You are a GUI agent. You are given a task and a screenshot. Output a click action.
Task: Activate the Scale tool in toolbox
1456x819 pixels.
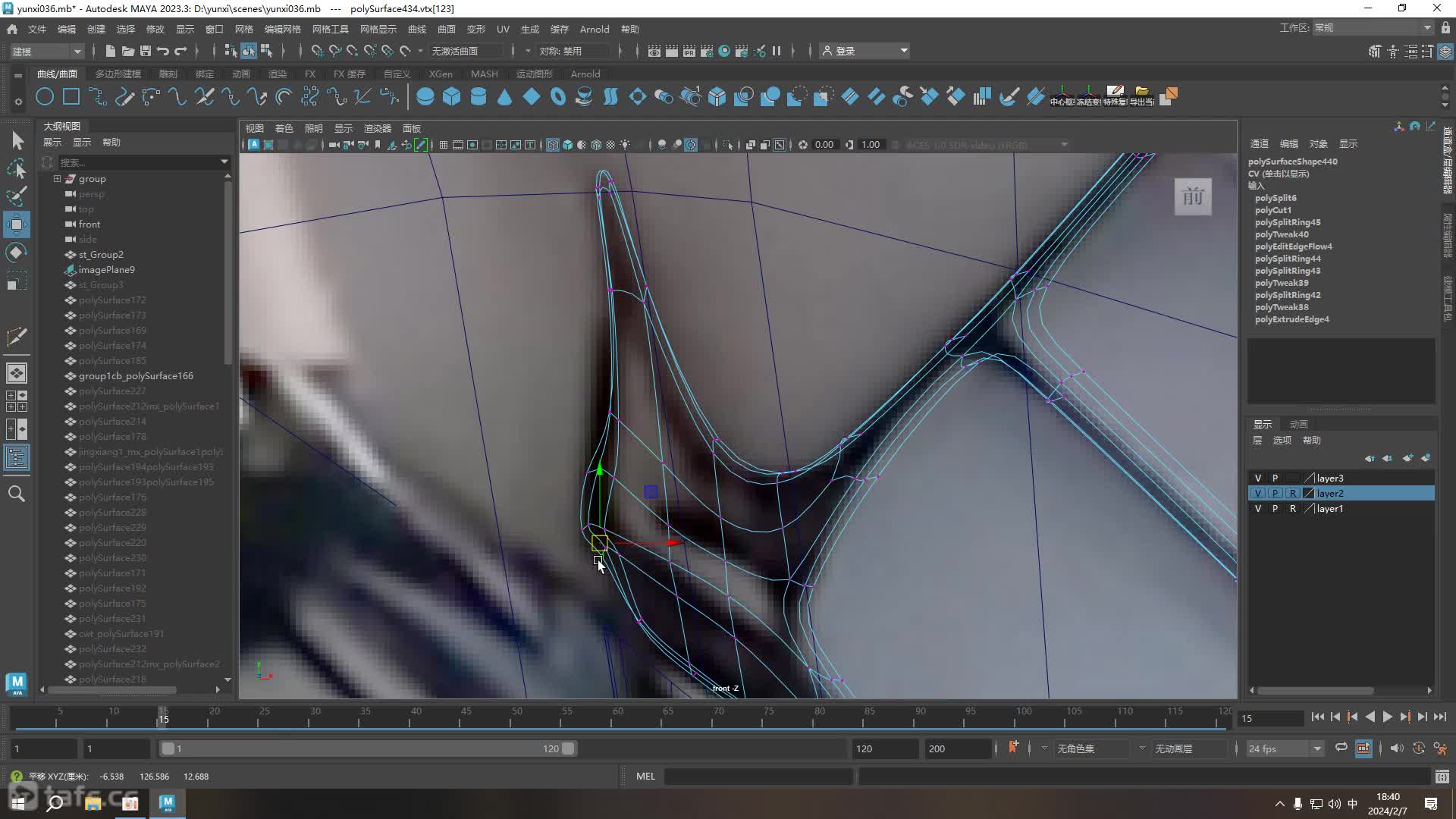click(17, 281)
